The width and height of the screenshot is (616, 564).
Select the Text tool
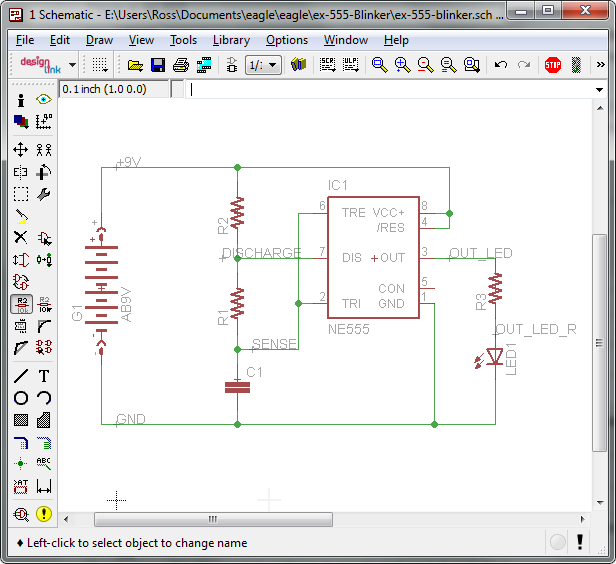point(44,376)
